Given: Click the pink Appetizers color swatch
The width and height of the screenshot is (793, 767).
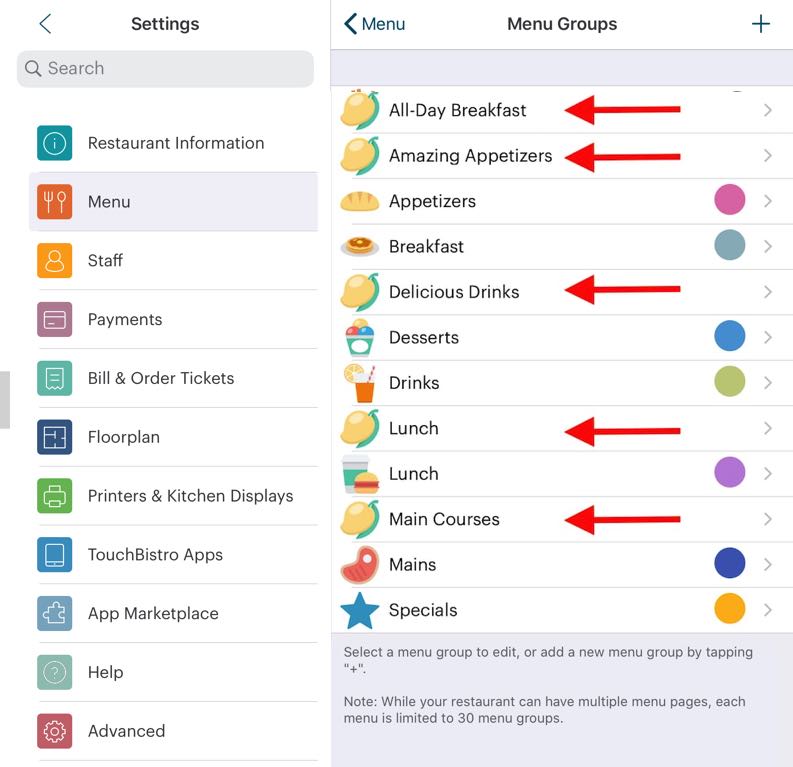Looking at the screenshot, I should pos(730,200).
